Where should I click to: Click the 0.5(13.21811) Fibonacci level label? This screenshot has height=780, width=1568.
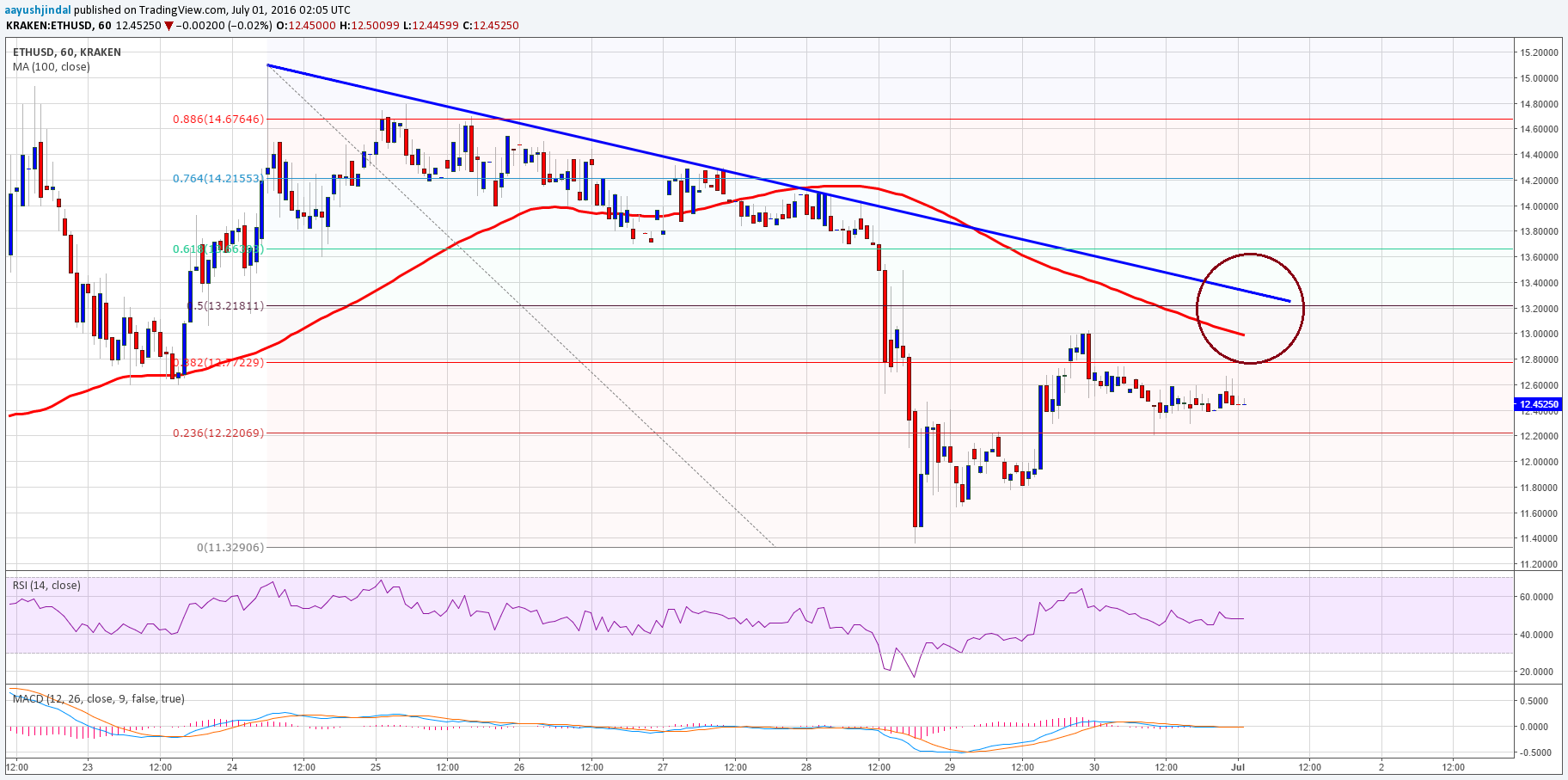tap(225, 306)
